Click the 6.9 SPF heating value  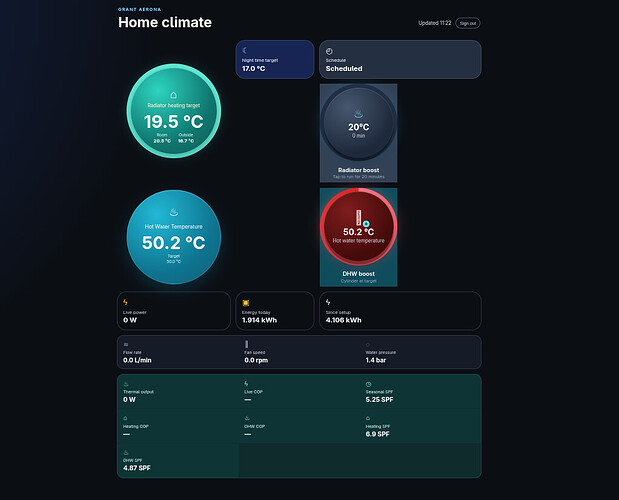[377, 434]
